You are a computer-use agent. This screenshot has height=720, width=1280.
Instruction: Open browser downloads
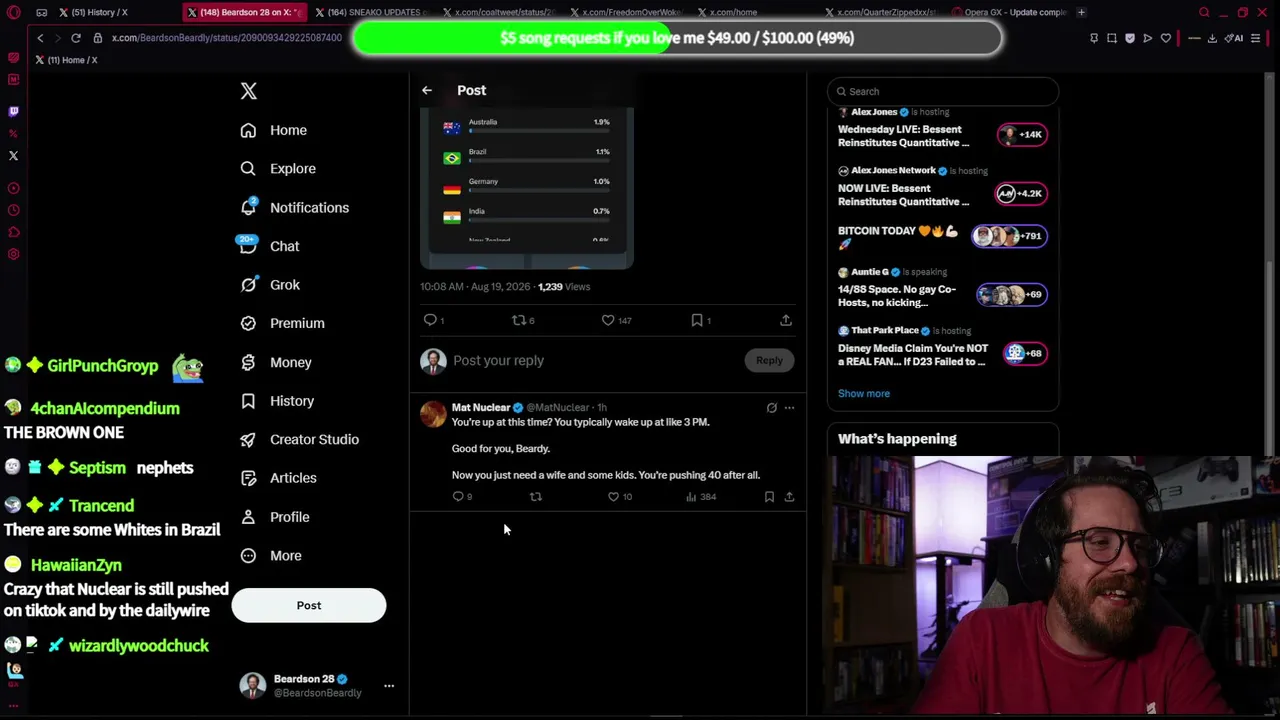pyautogui.click(x=1212, y=38)
